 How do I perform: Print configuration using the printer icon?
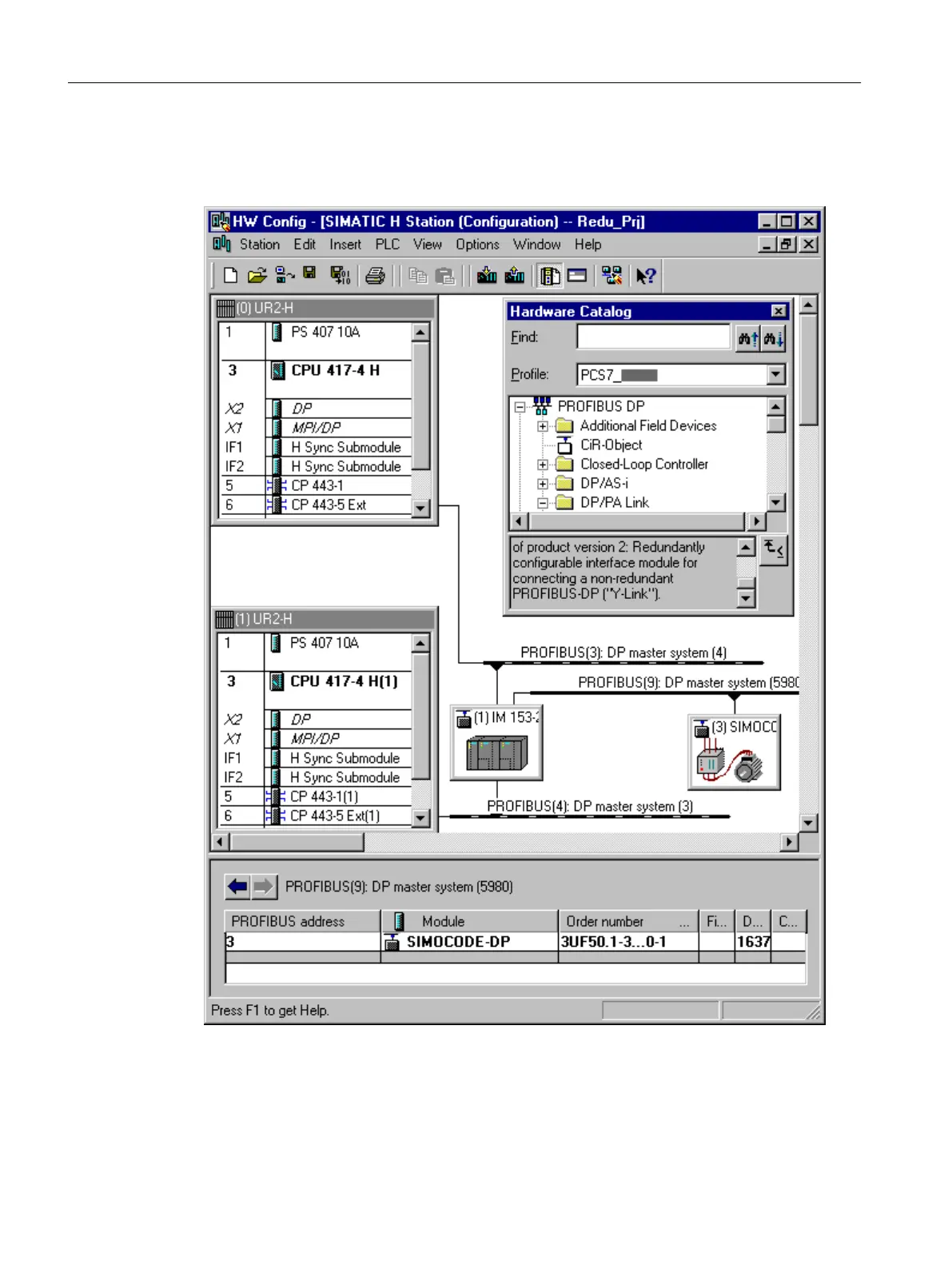[x=375, y=276]
